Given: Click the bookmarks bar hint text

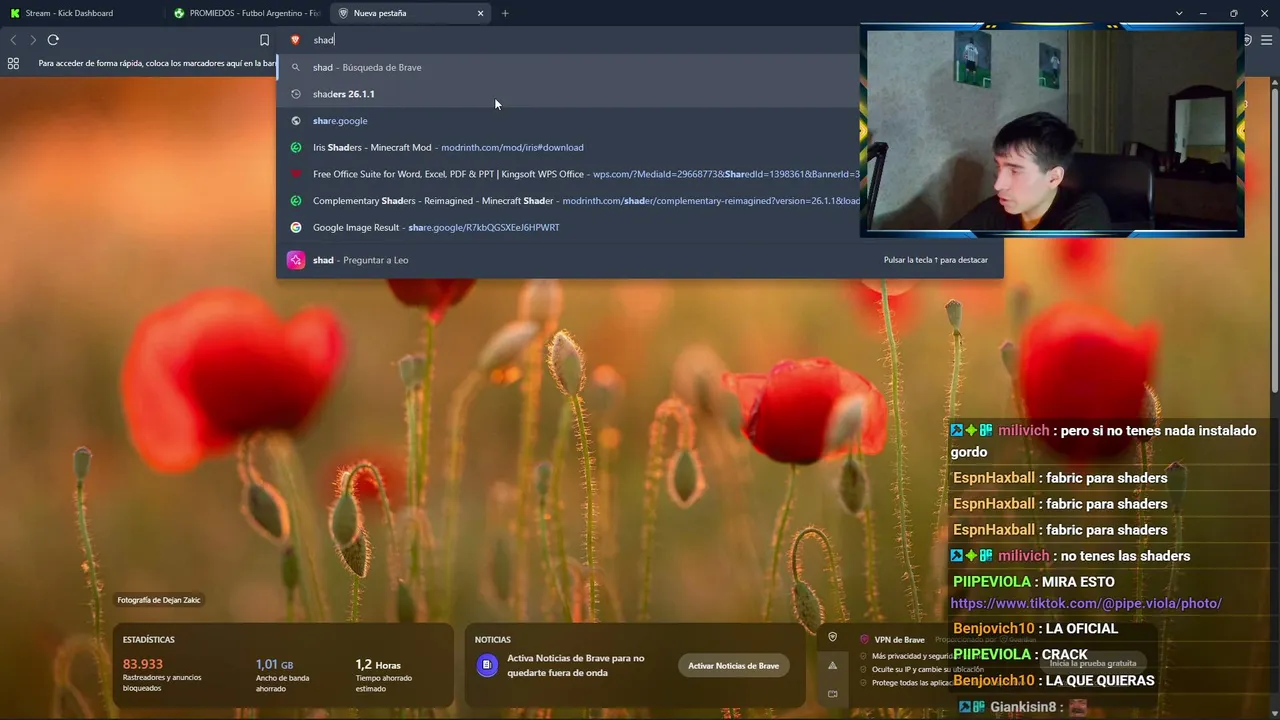Looking at the screenshot, I should [157, 63].
